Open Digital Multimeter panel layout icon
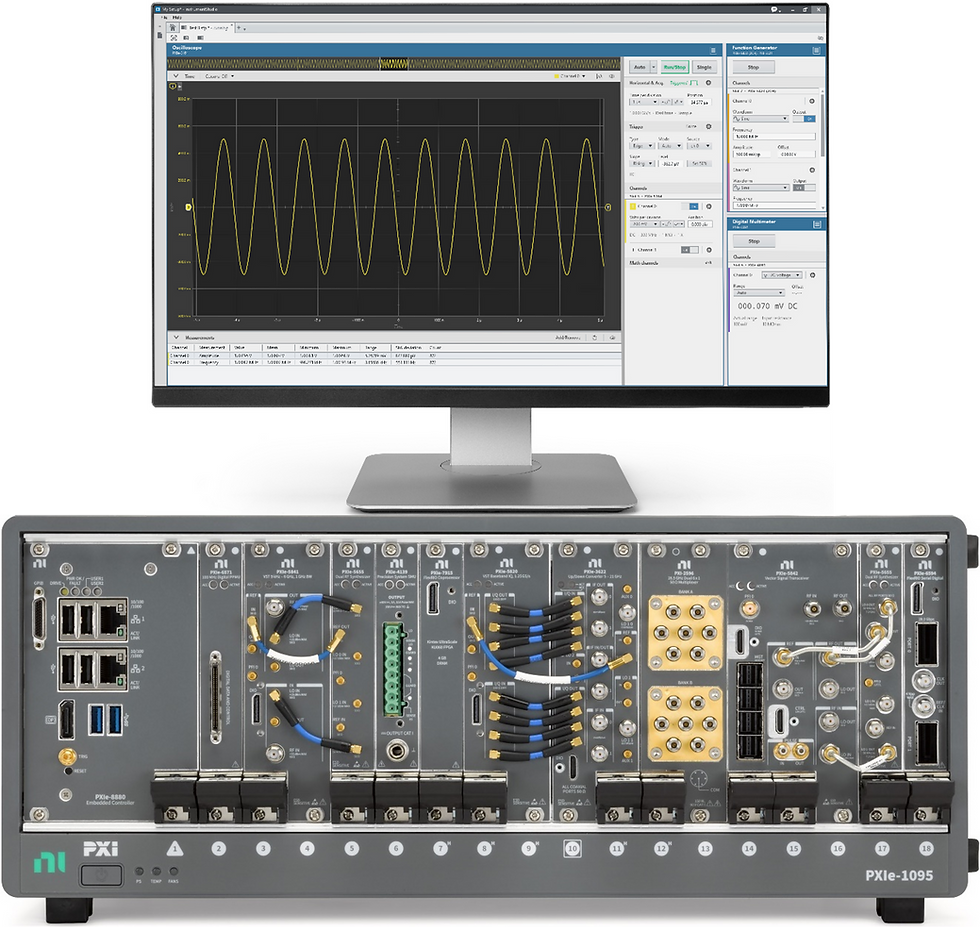The height and width of the screenshot is (927, 980). point(816,224)
